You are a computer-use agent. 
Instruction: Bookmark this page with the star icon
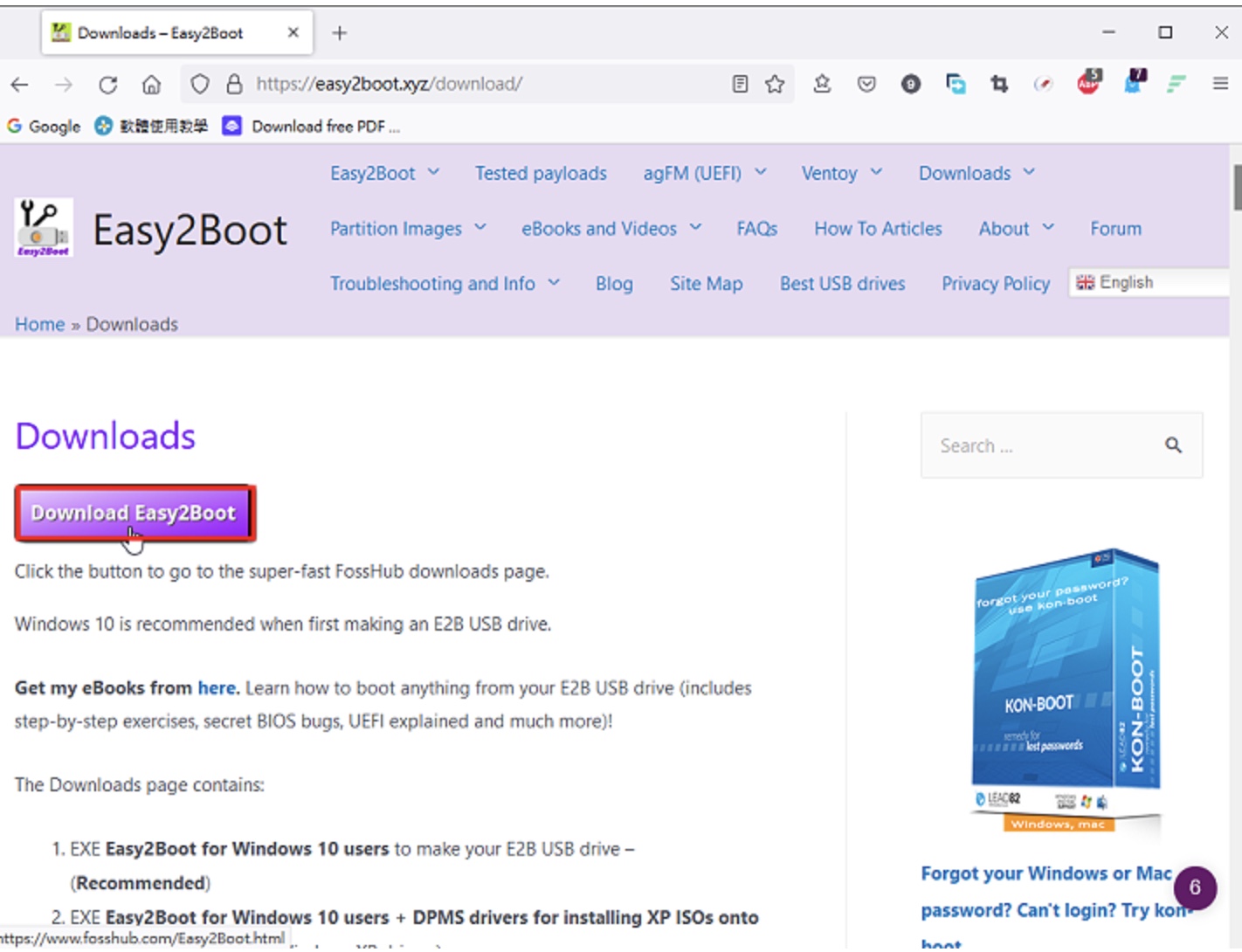click(x=775, y=84)
